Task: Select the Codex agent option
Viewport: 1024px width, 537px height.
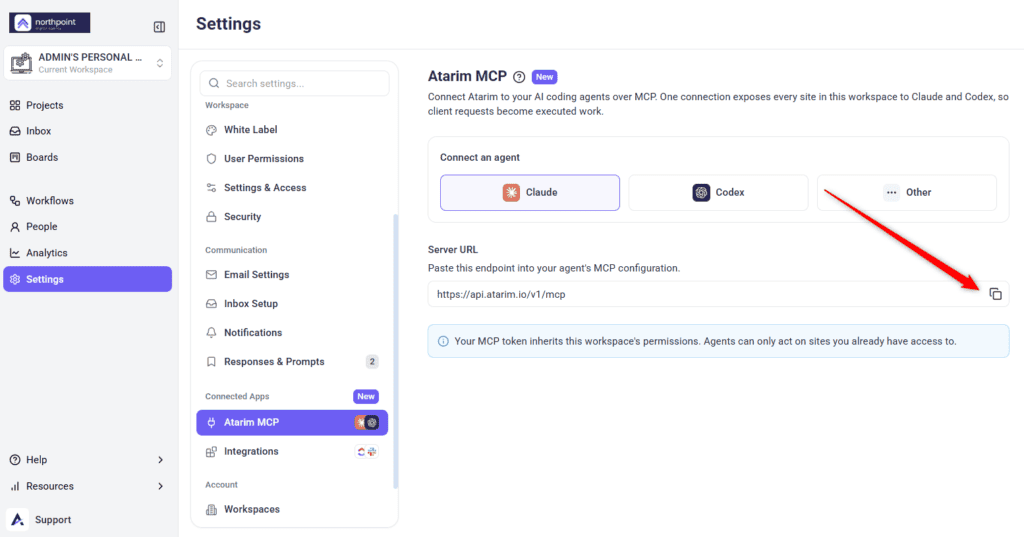Action: tap(718, 193)
